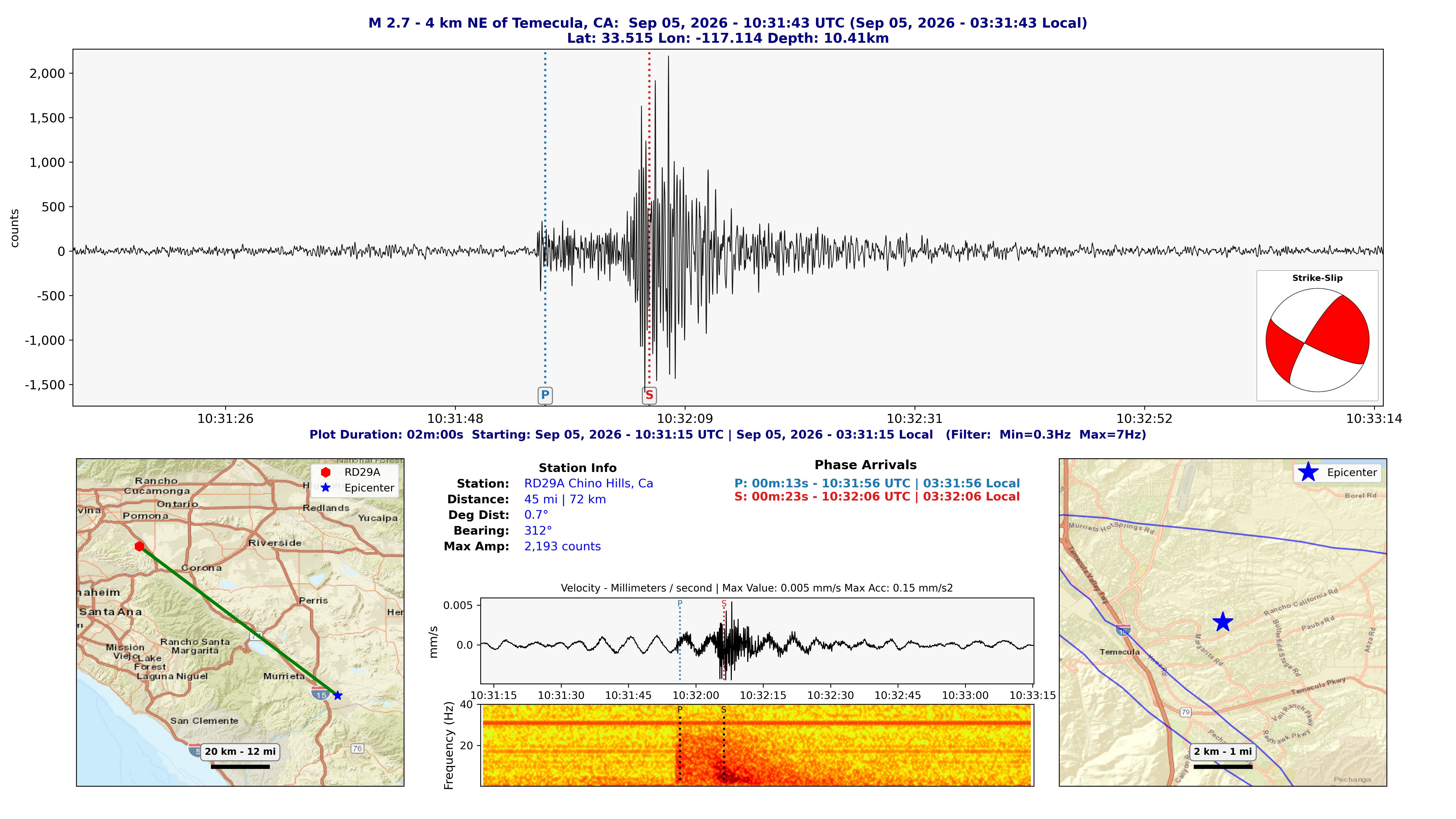Click the Interstate 15 shield on regional map
1456x819 pixels.
coord(321,694)
